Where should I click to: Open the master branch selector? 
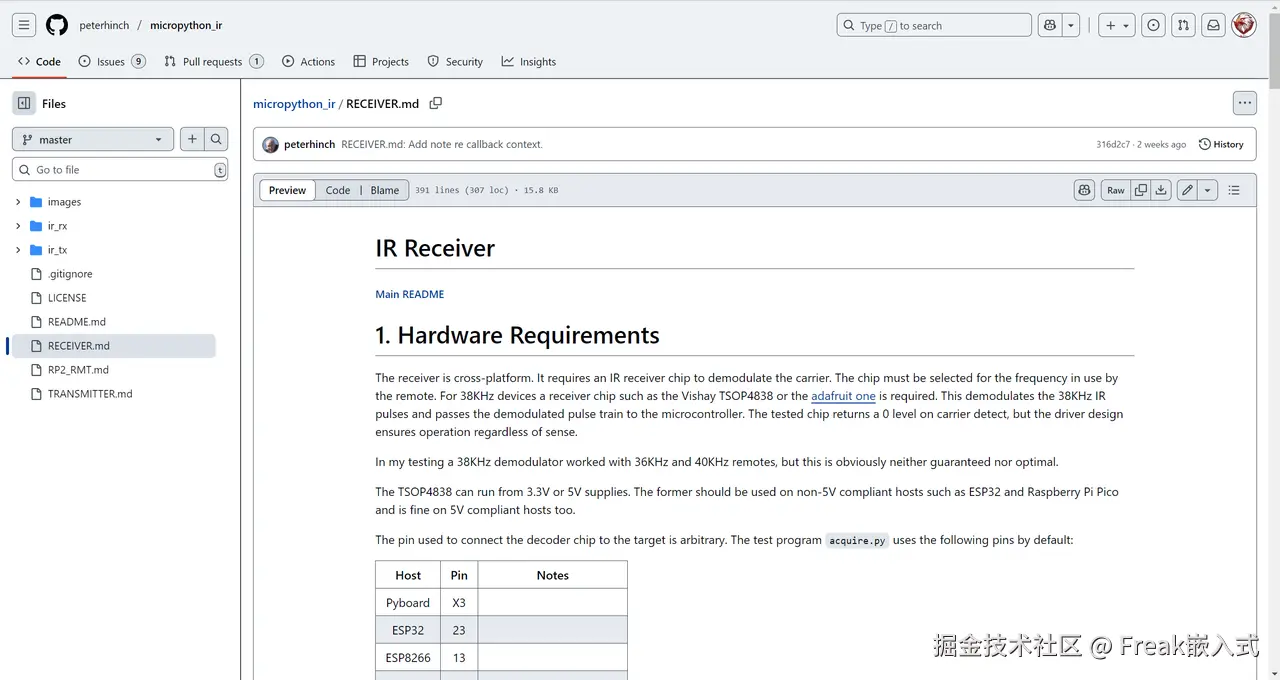click(93, 140)
